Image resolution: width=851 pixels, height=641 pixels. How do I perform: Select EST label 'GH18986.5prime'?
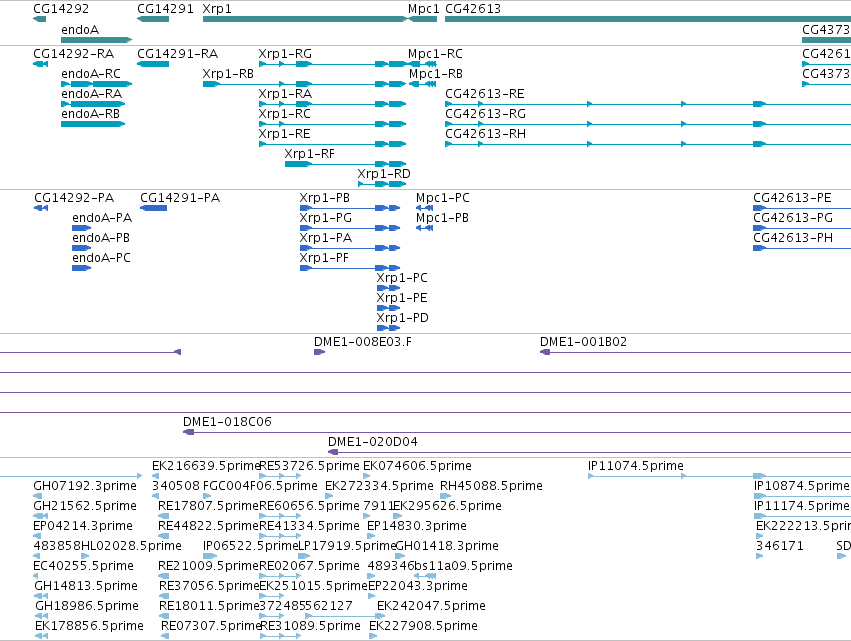87,607
